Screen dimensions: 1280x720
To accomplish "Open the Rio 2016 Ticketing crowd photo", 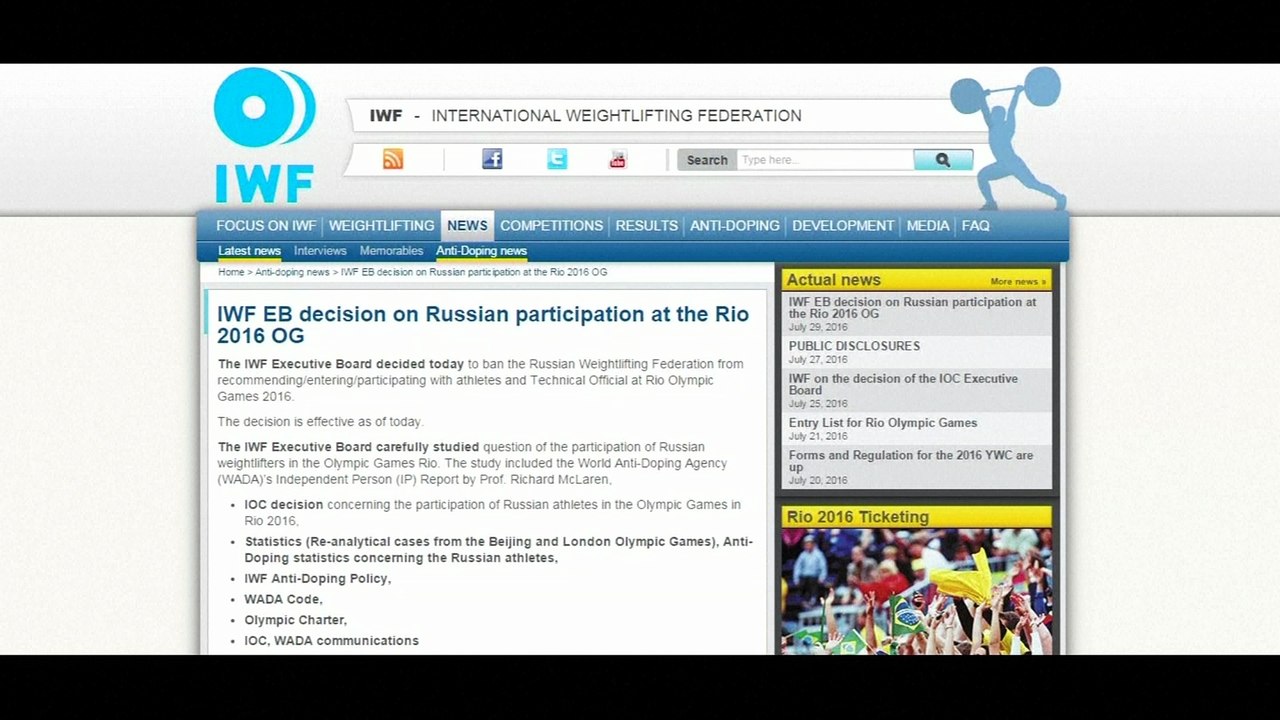I will click(x=917, y=592).
